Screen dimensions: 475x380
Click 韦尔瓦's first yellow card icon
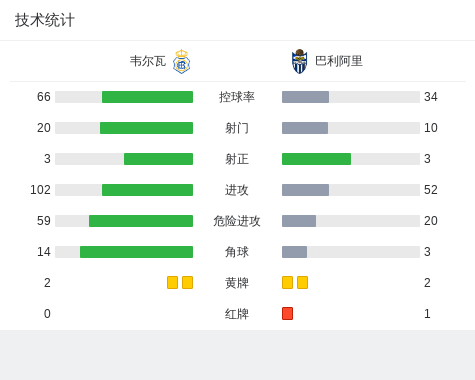coord(172,282)
